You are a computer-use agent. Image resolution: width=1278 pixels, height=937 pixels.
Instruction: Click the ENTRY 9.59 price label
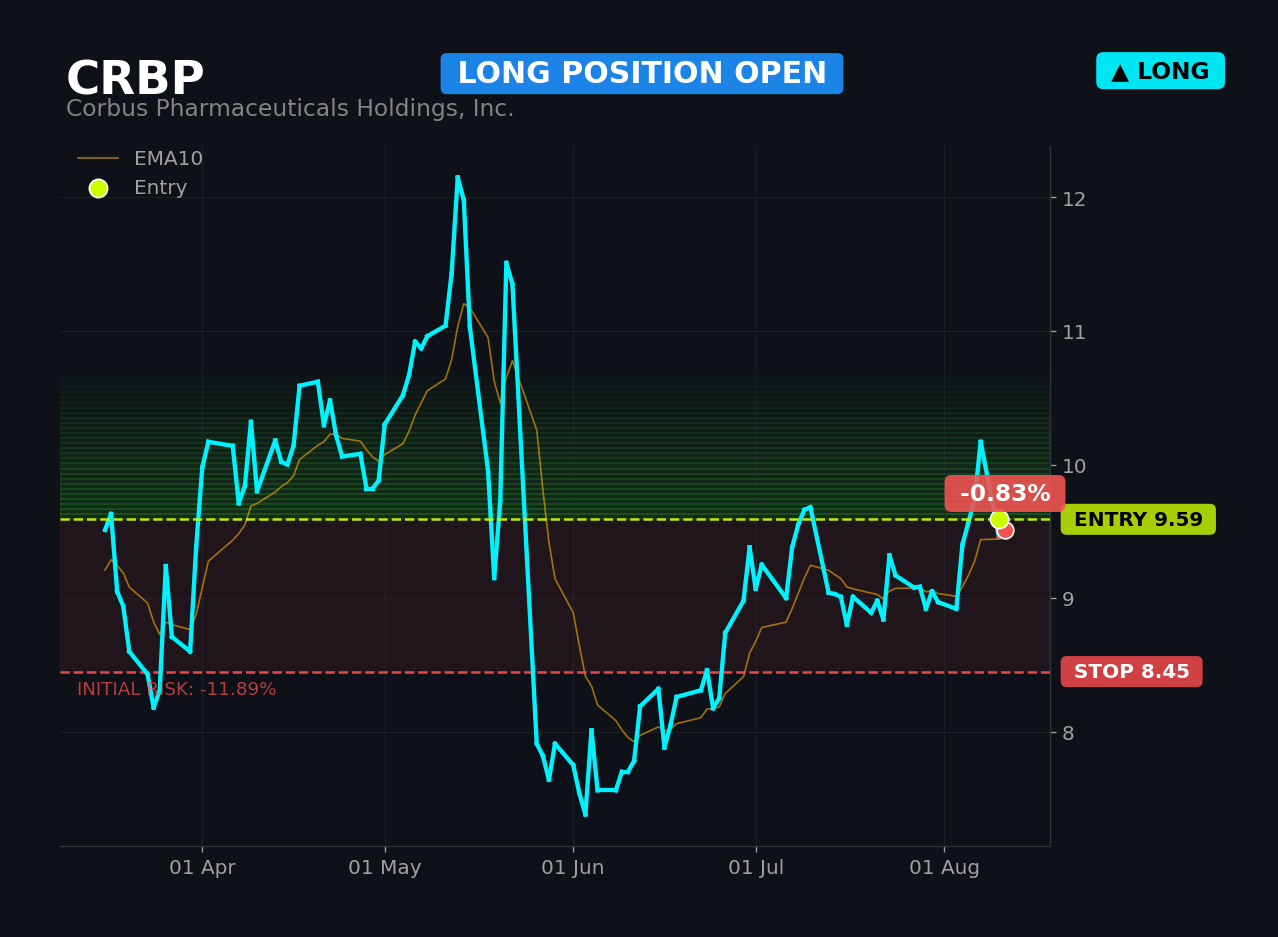[x=1138, y=520]
